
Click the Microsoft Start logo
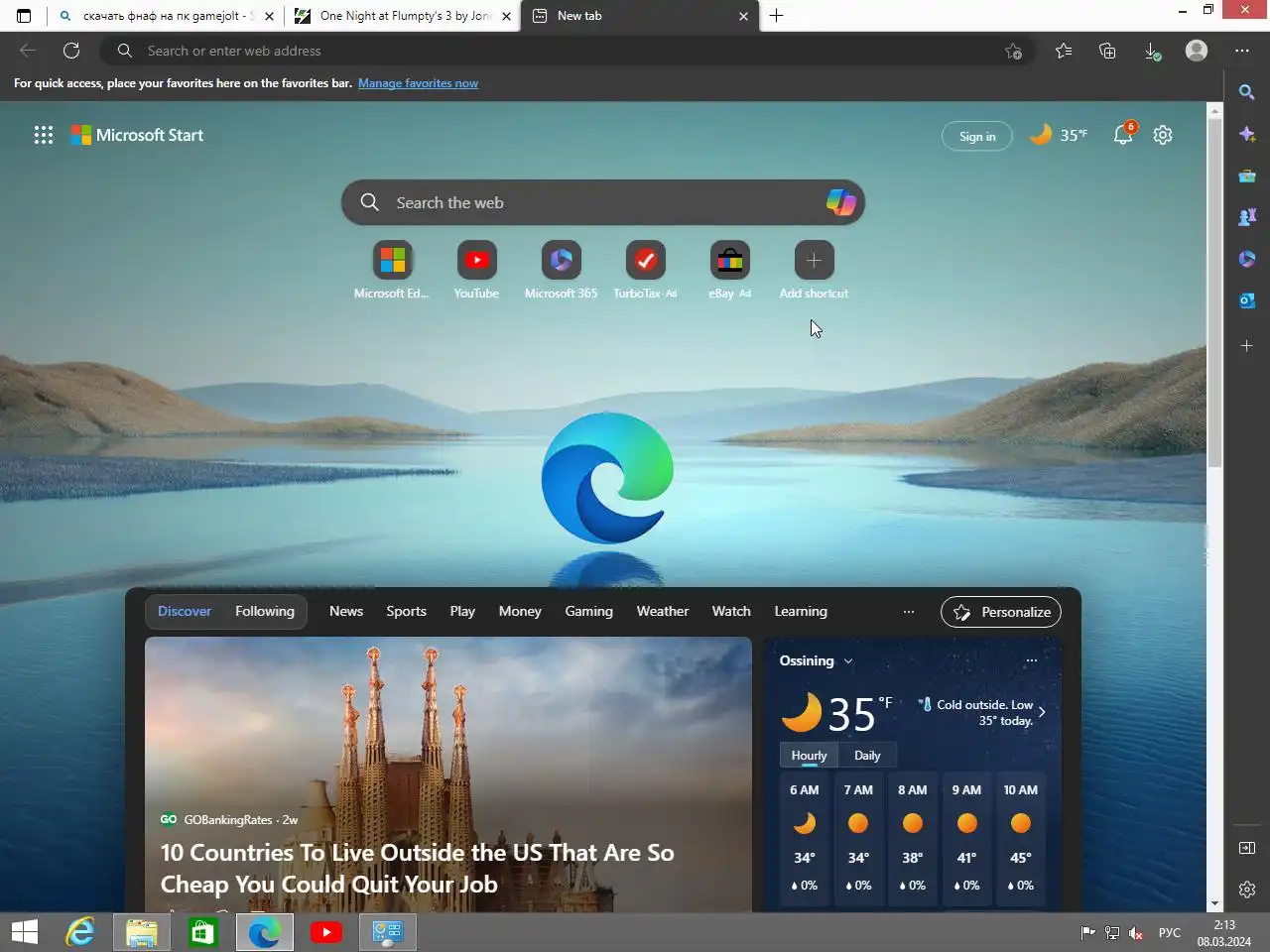pyautogui.click(x=137, y=135)
